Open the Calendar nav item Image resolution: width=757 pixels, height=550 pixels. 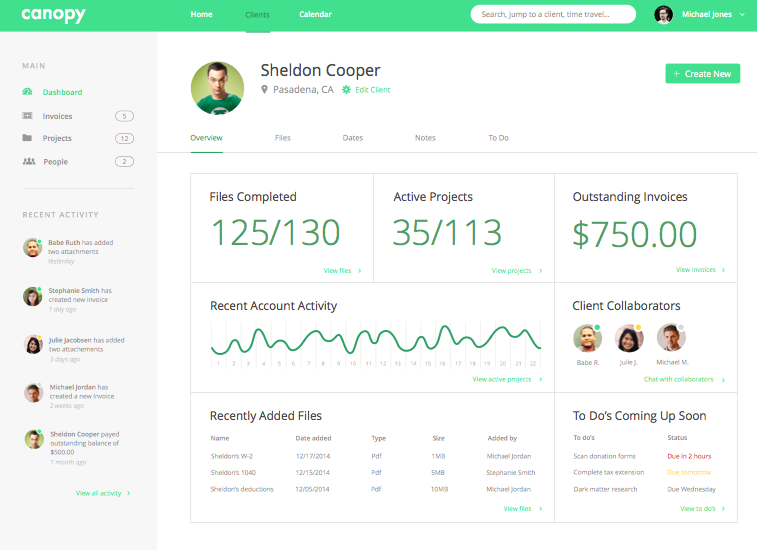(x=315, y=14)
